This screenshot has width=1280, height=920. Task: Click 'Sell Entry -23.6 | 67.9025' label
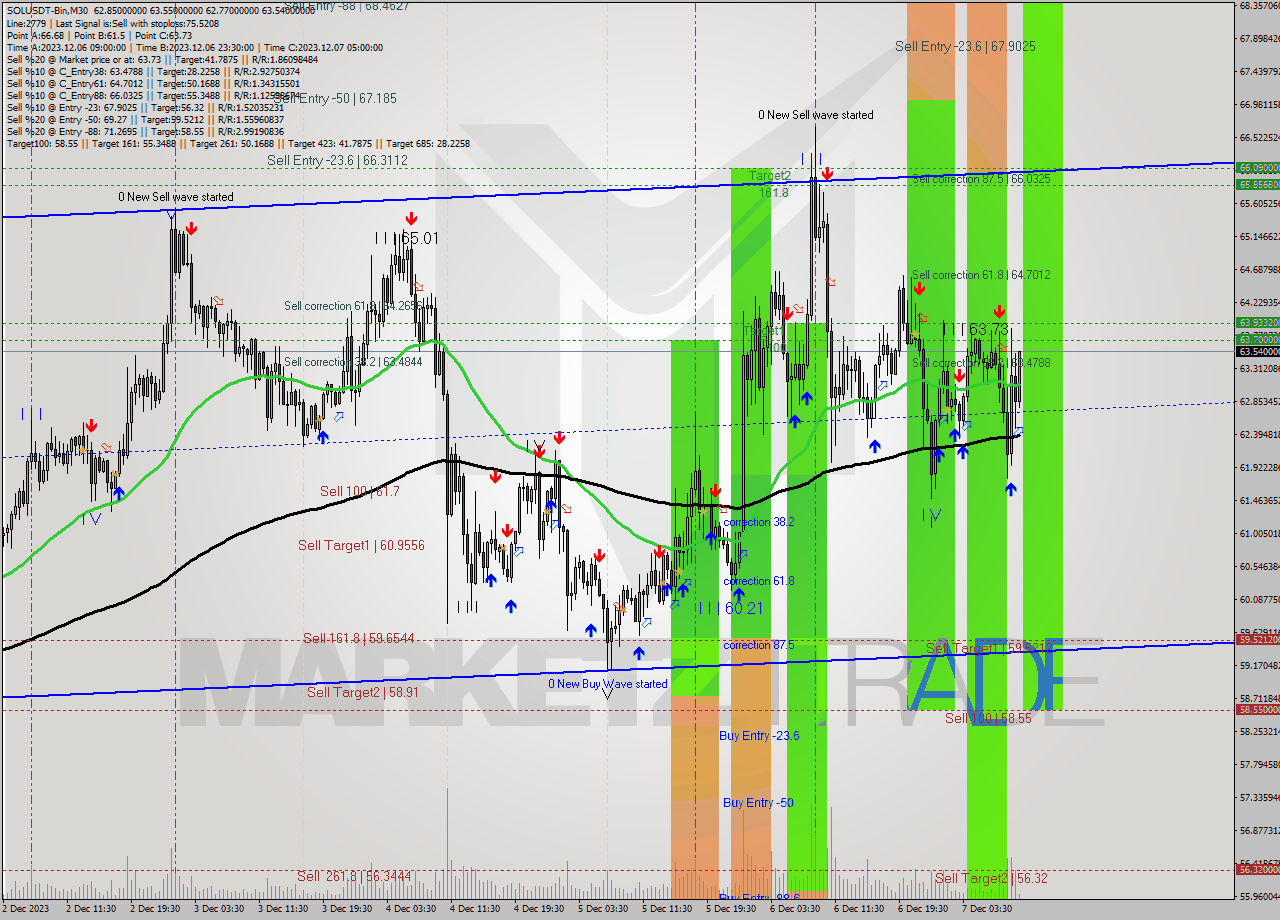pyautogui.click(x=965, y=46)
